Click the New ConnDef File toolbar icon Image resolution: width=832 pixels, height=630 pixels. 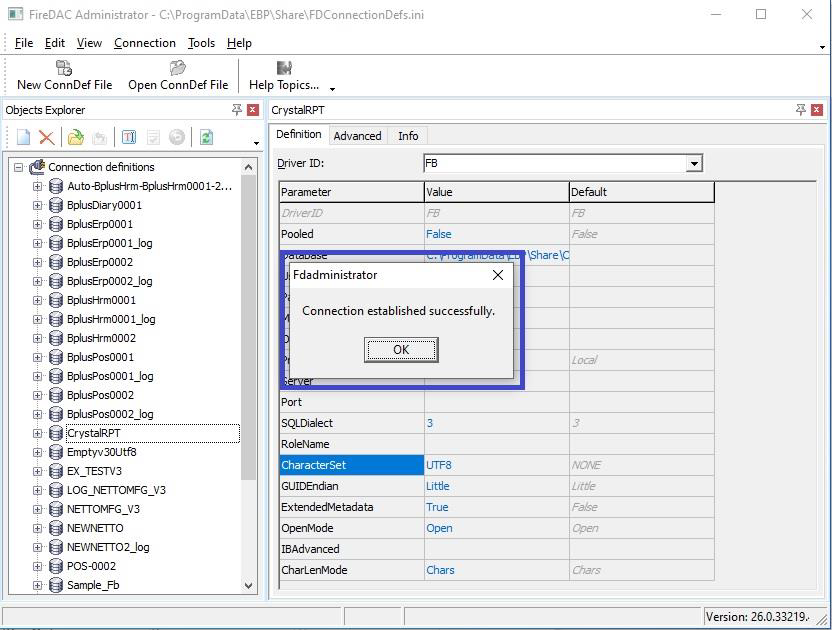point(64,68)
